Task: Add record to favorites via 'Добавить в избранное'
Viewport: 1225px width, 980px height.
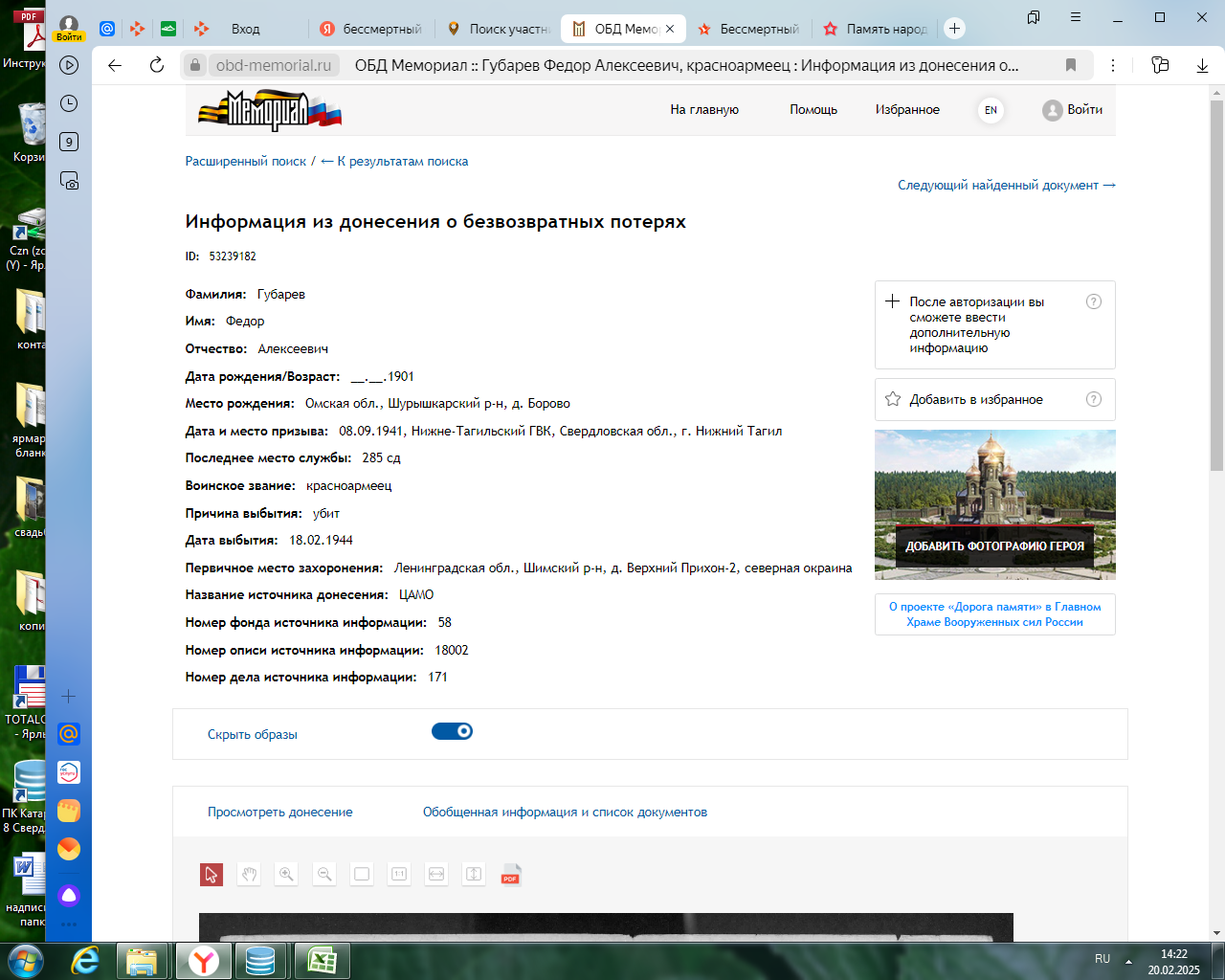Action: pyautogui.click(x=975, y=400)
